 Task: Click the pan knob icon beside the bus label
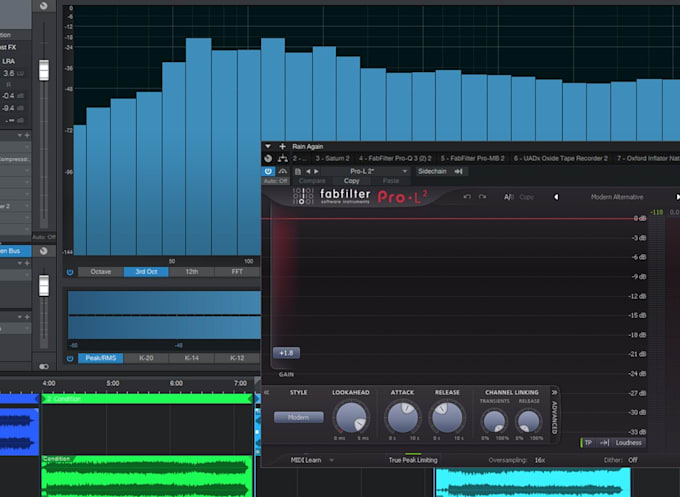43,251
